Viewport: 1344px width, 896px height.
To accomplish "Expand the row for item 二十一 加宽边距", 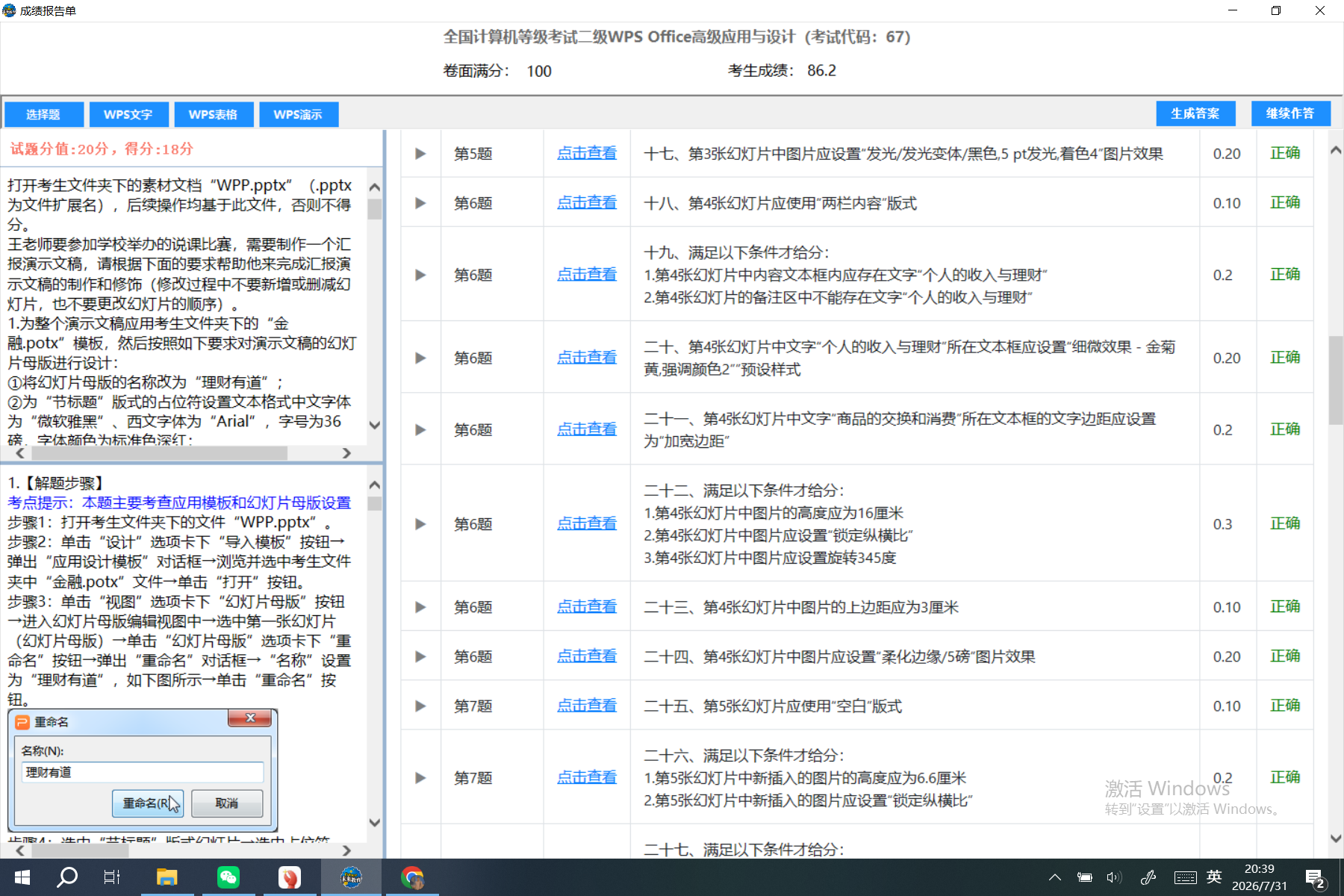I will click(x=420, y=429).
